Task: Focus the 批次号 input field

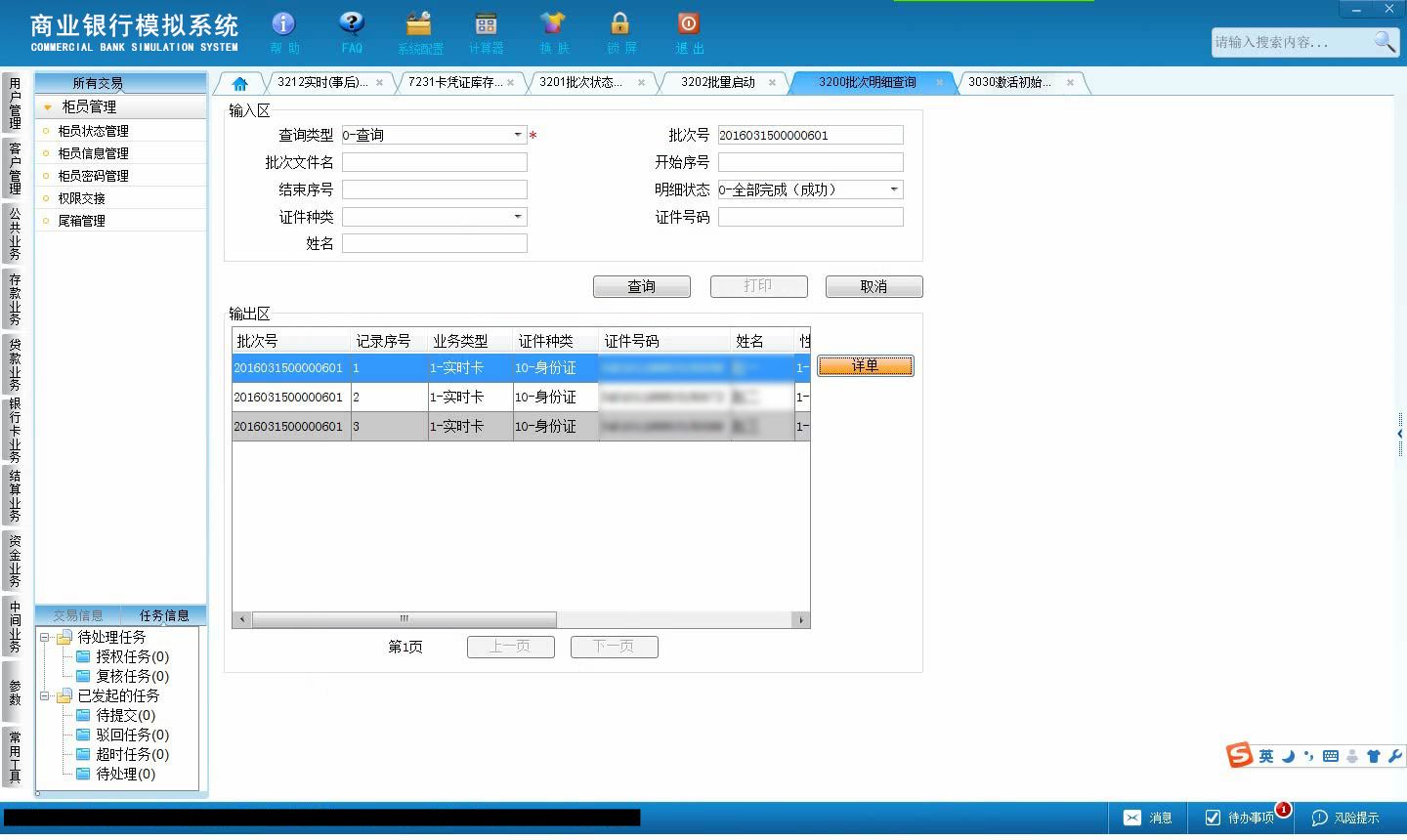Action: point(810,135)
